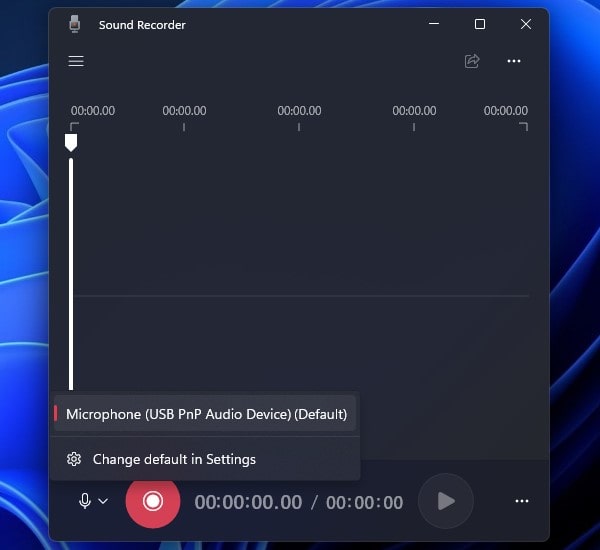This screenshot has height=550, width=600.
Task: Click the gear icon beside Change default
Action: (x=74, y=459)
